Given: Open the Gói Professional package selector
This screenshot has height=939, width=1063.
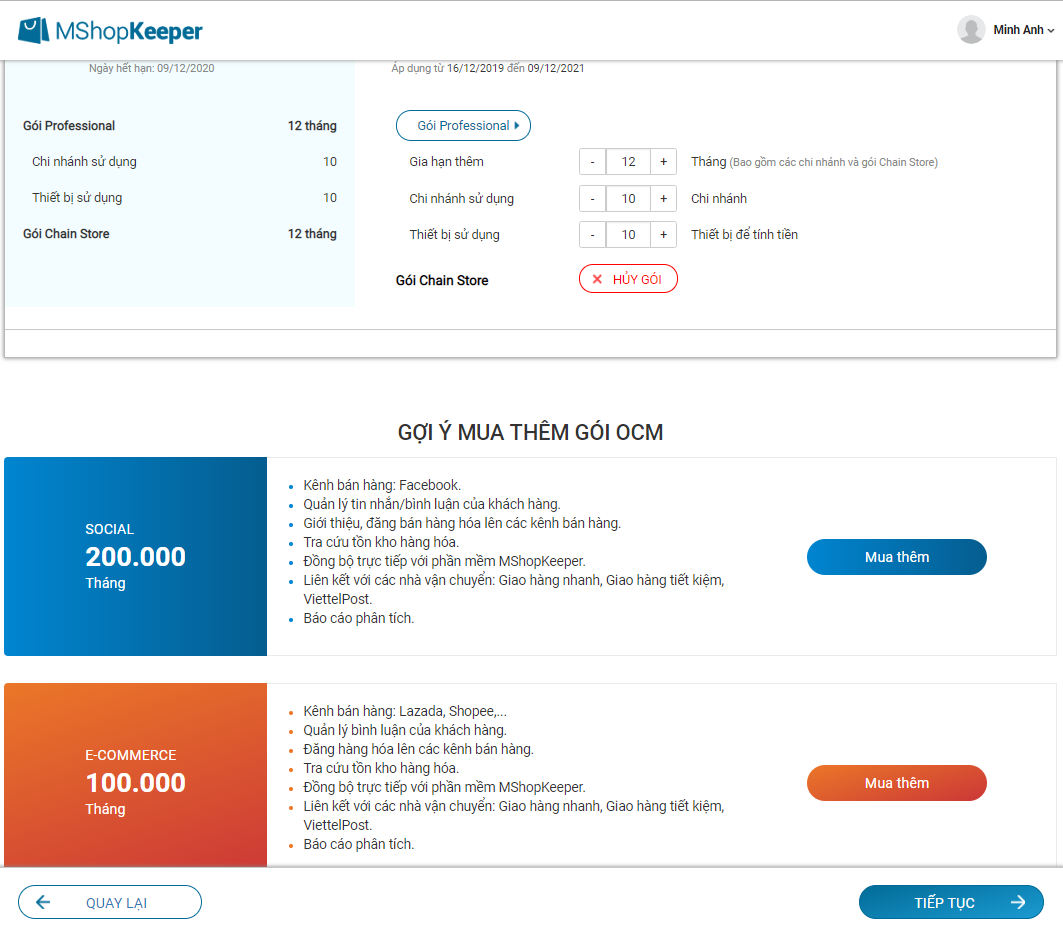Looking at the screenshot, I should tap(463, 125).
